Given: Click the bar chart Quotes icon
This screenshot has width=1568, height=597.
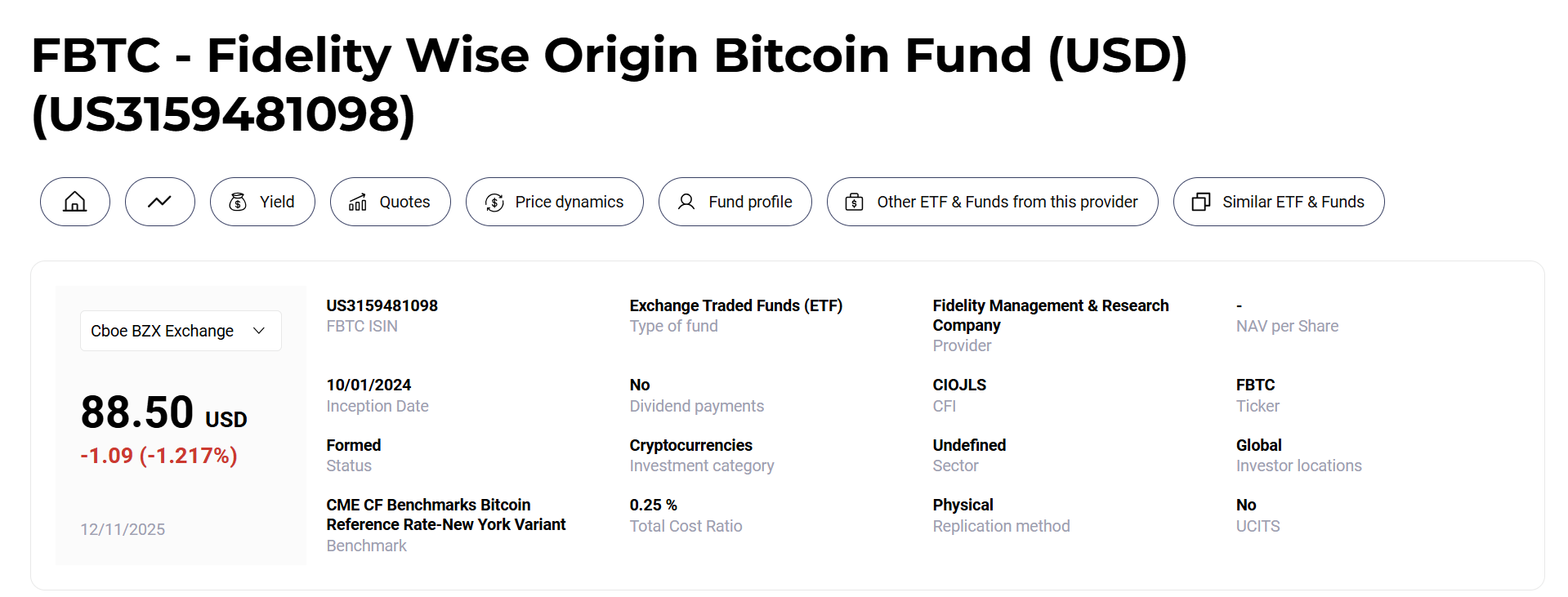Looking at the screenshot, I should point(358,202).
